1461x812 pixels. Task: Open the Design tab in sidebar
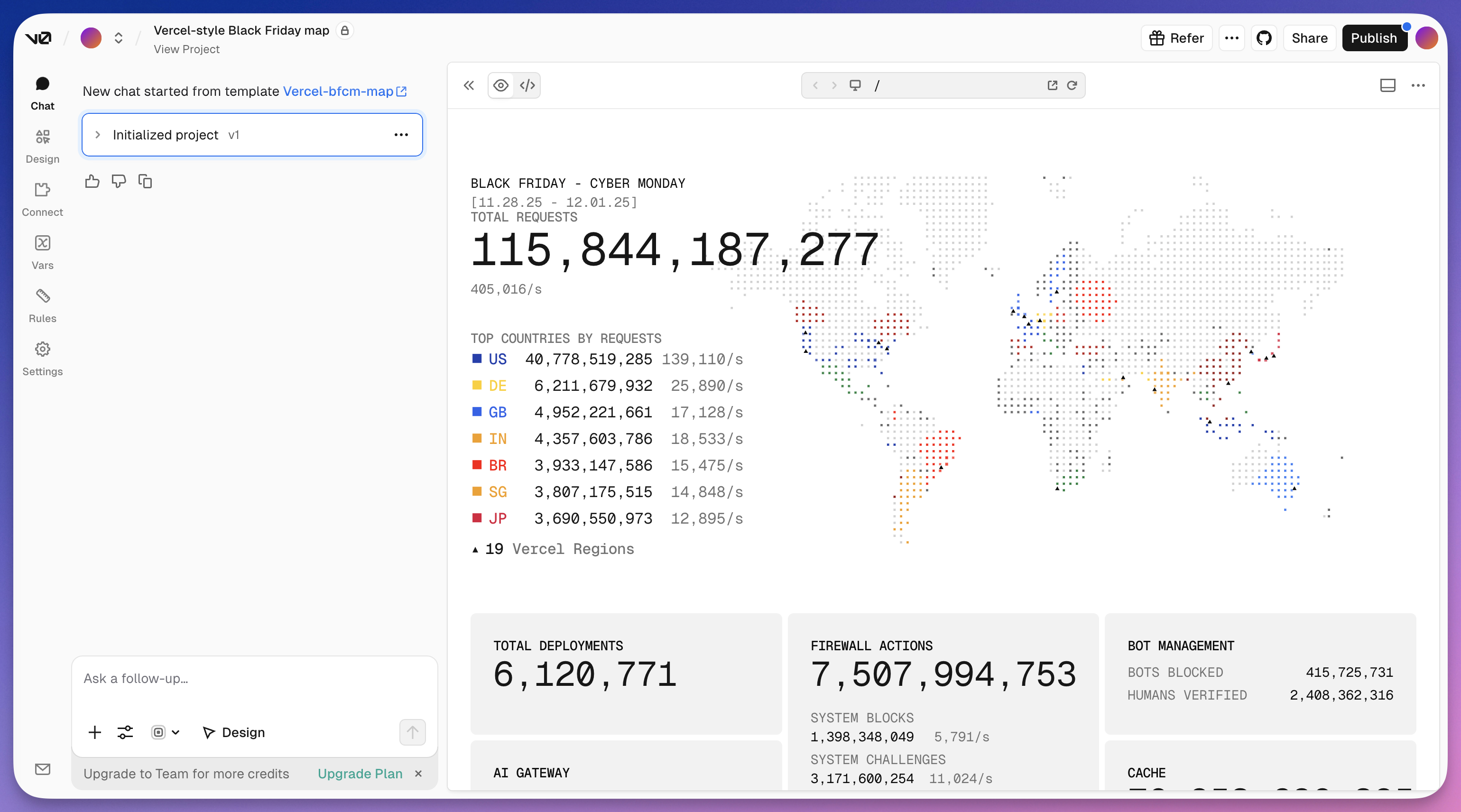43,145
